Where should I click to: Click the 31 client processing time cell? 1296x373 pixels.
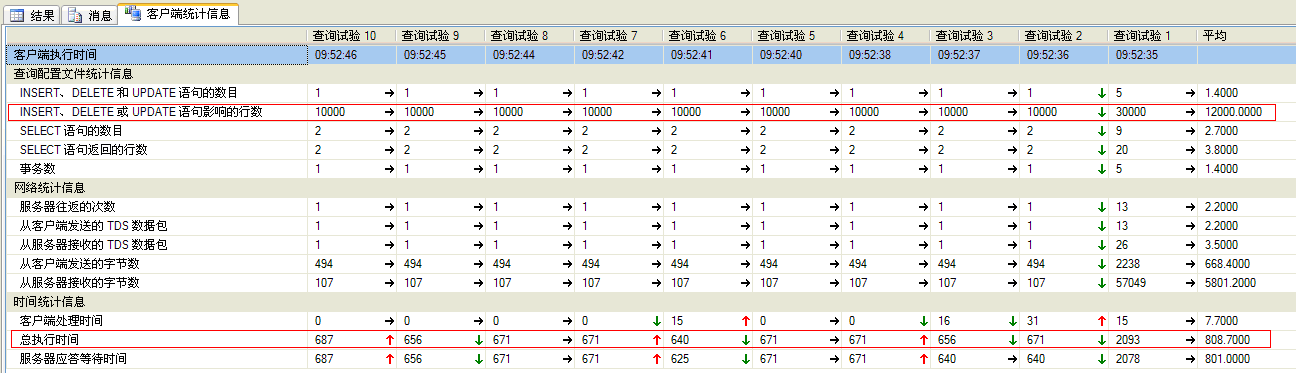coord(1063,321)
